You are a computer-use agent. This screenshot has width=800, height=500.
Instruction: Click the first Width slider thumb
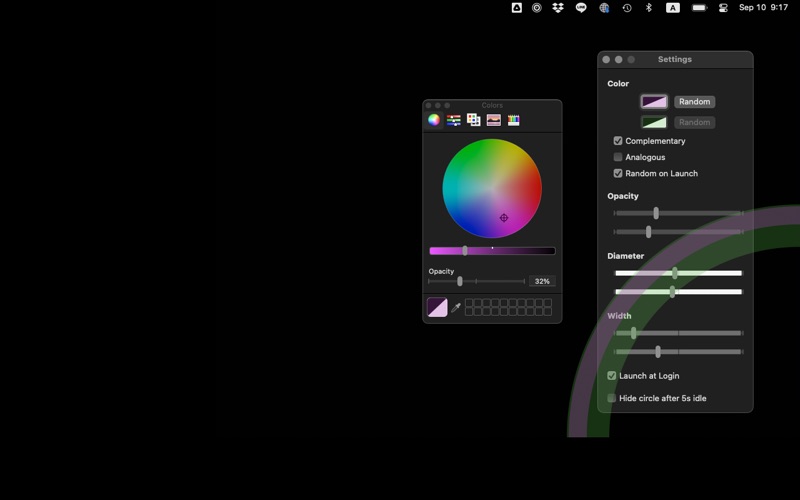point(633,333)
